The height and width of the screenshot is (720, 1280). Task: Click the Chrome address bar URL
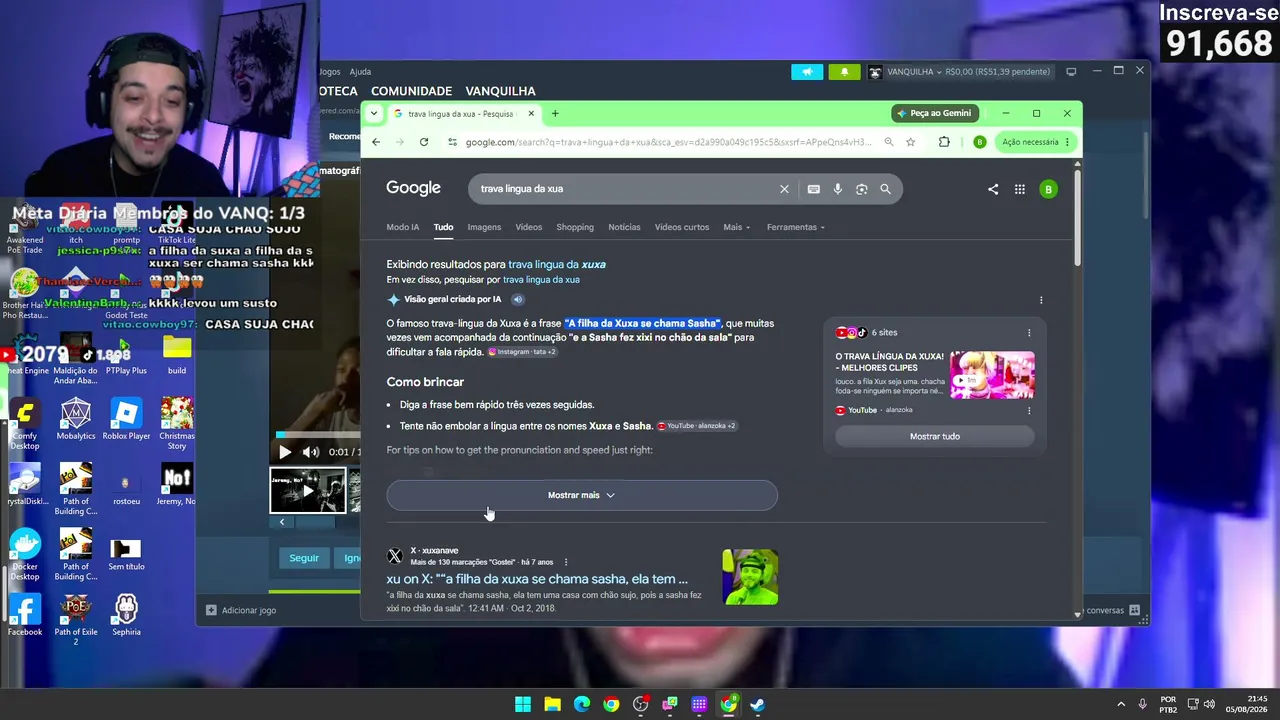[x=668, y=142]
